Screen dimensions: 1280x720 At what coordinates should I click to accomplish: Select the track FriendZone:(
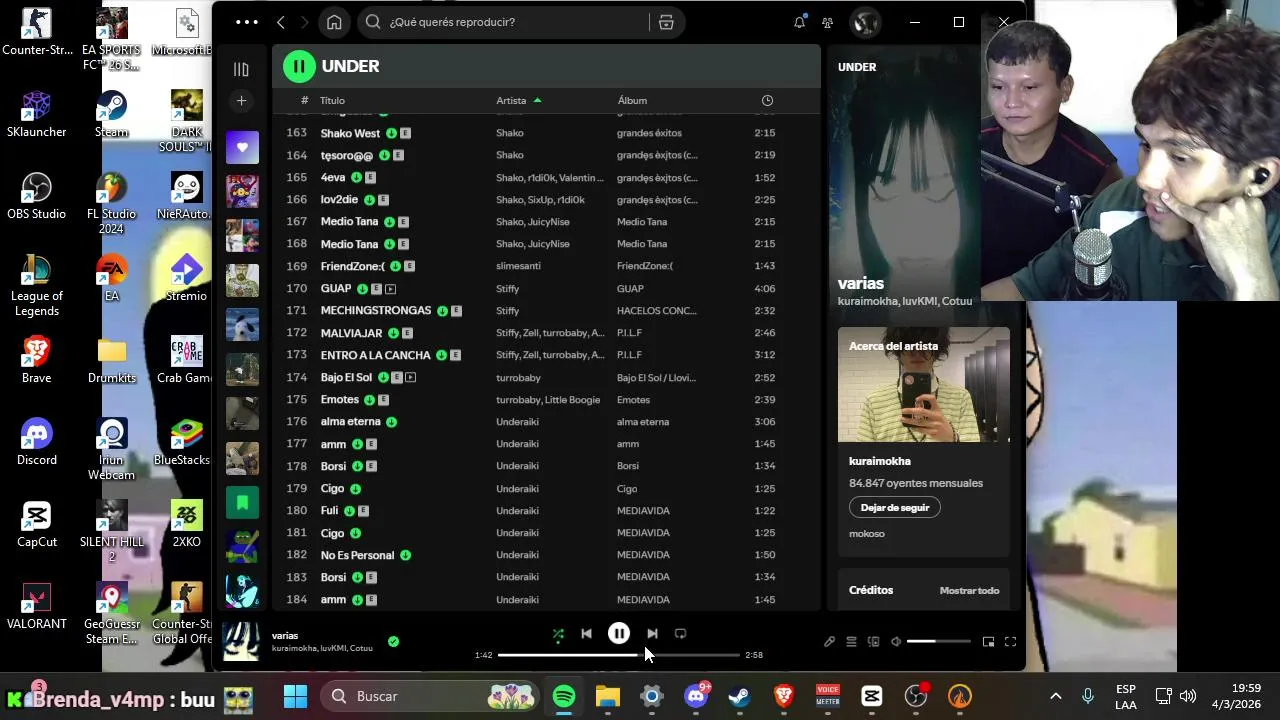[x=352, y=266]
